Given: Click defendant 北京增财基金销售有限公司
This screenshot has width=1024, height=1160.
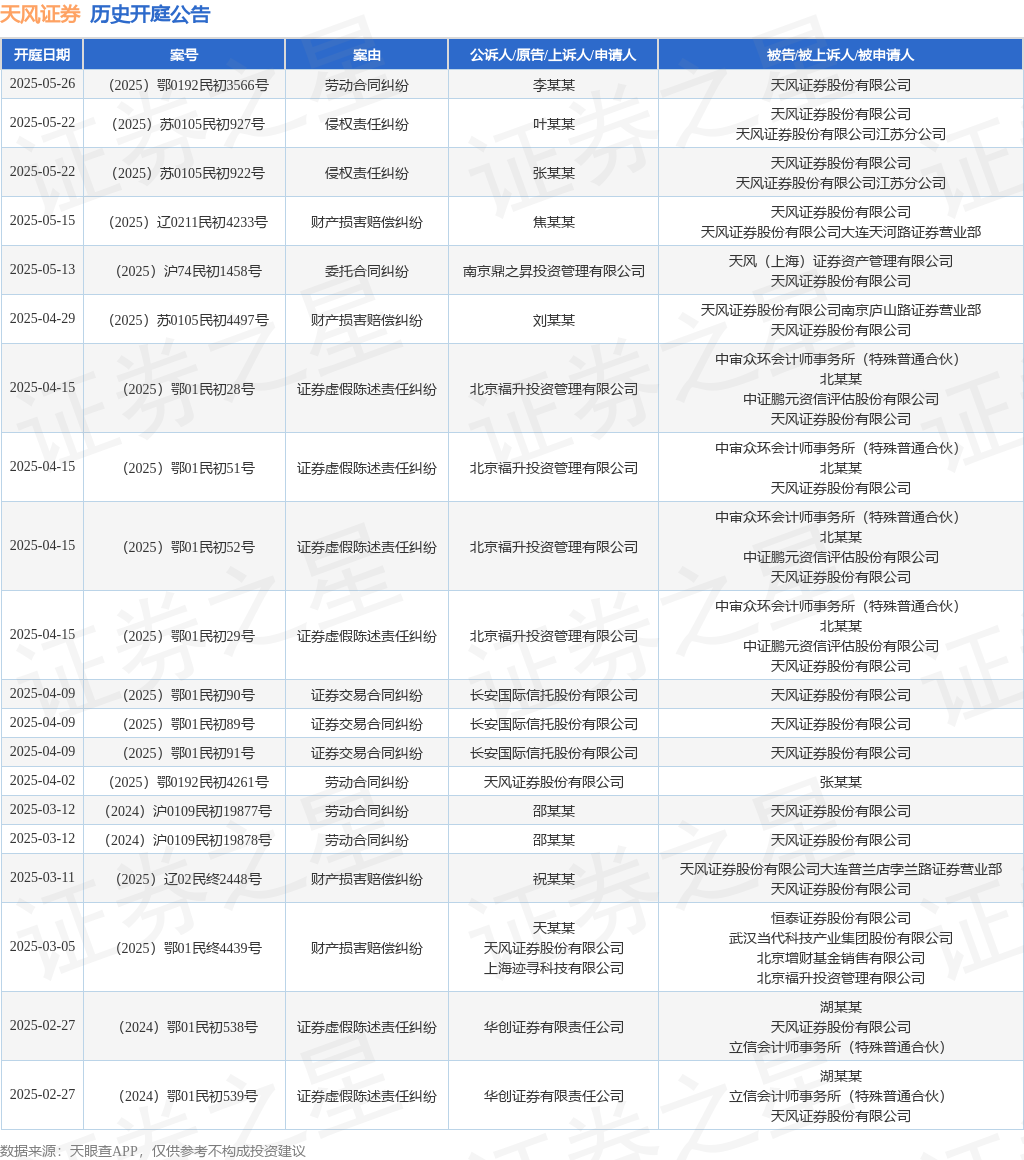Looking at the screenshot, I should click(841, 958).
